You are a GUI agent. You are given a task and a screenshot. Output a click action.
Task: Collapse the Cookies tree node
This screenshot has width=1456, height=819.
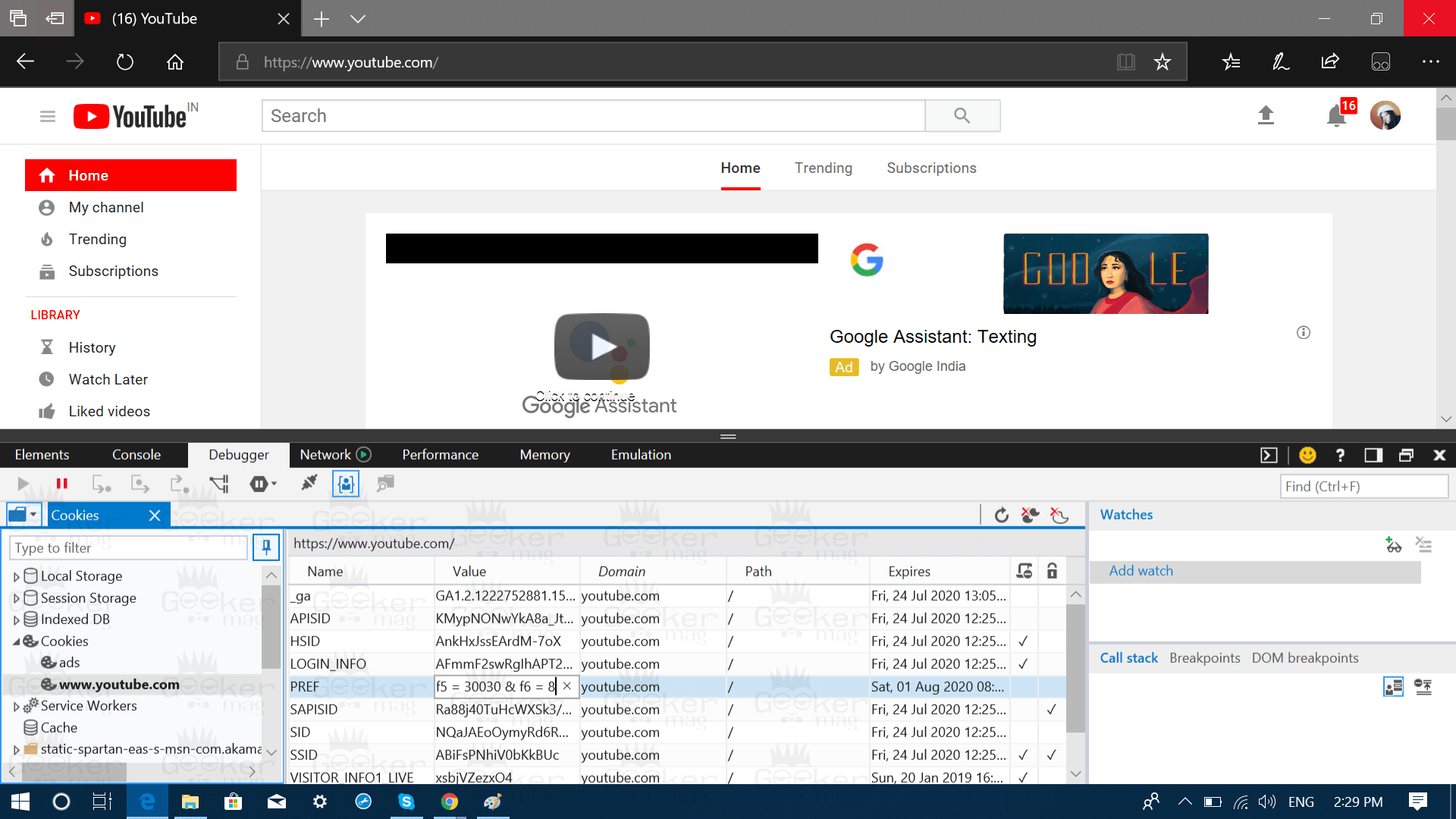pyautogui.click(x=16, y=642)
